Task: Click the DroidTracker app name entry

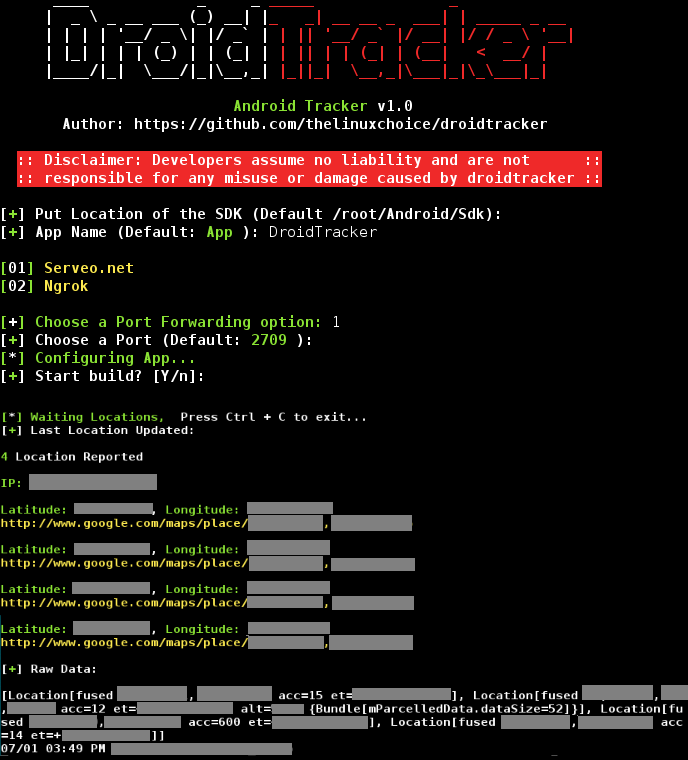Action: [x=323, y=232]
